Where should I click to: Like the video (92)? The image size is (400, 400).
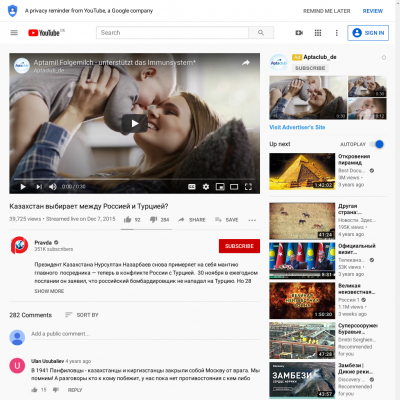[132, 220]
